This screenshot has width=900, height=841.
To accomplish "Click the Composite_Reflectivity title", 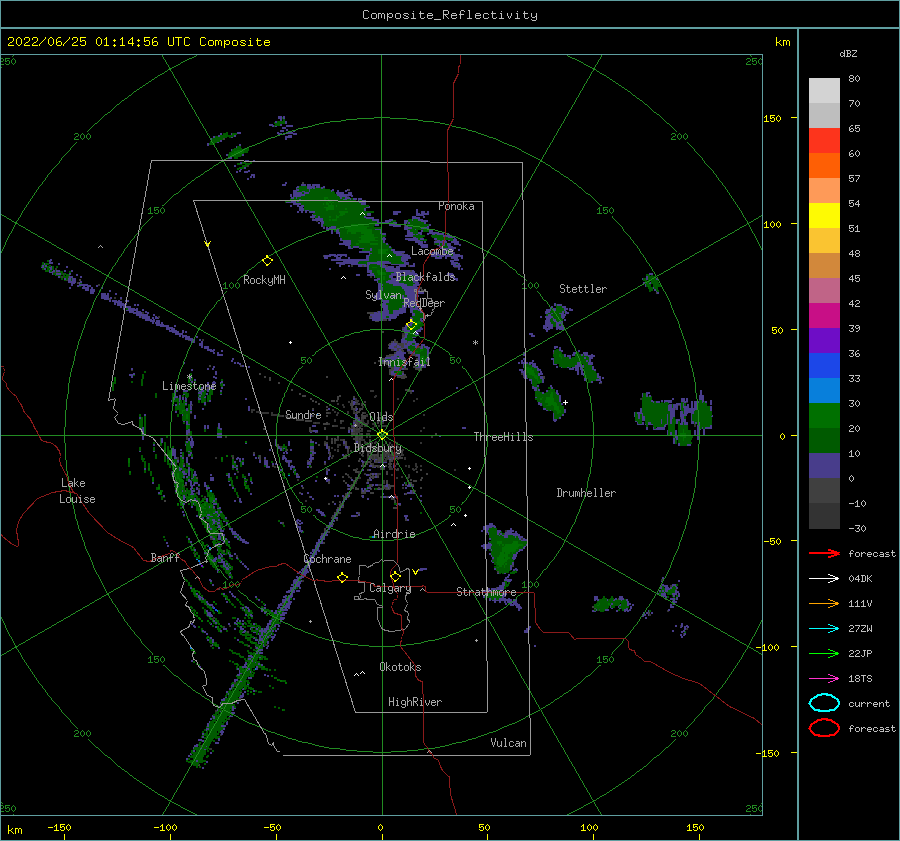I will 450,15.
